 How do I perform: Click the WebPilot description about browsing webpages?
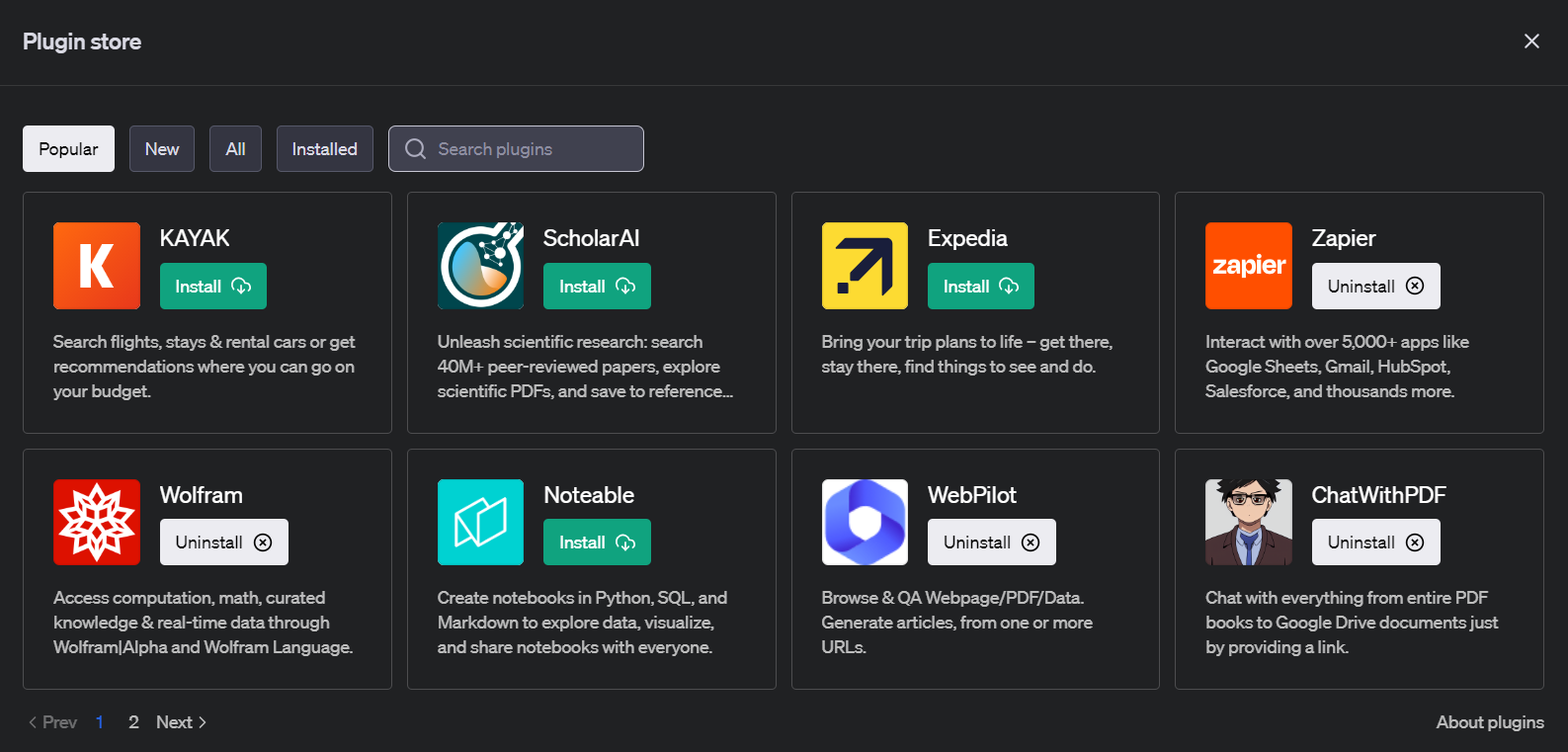point(957,623)
